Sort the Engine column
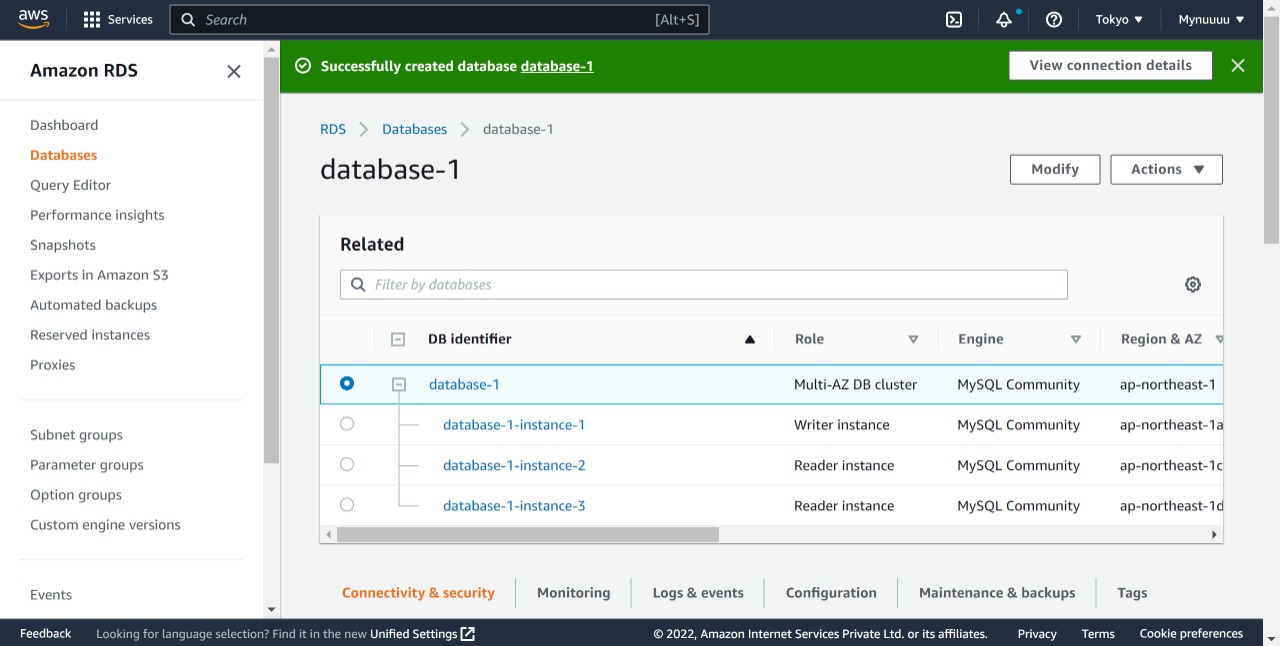 pyautogui.click(x=1076, y=339)
